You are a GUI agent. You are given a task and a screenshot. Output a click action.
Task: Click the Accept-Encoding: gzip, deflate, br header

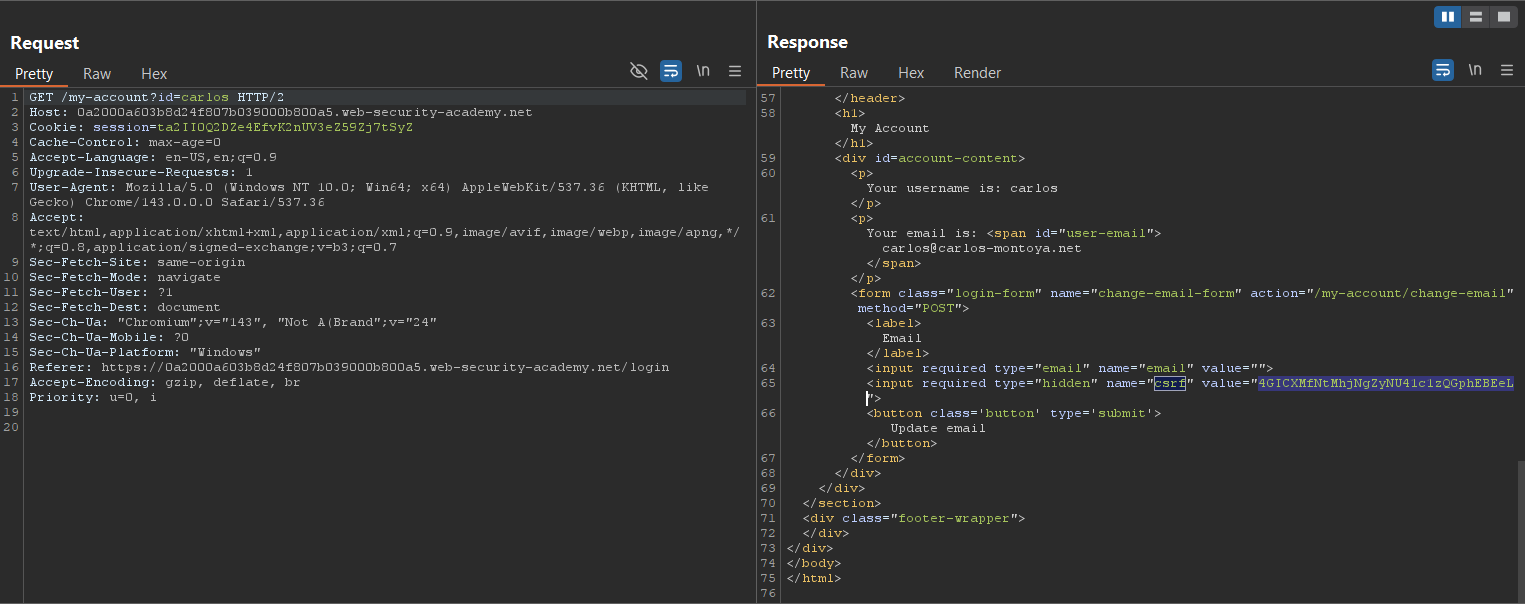(x=165, y=383)
